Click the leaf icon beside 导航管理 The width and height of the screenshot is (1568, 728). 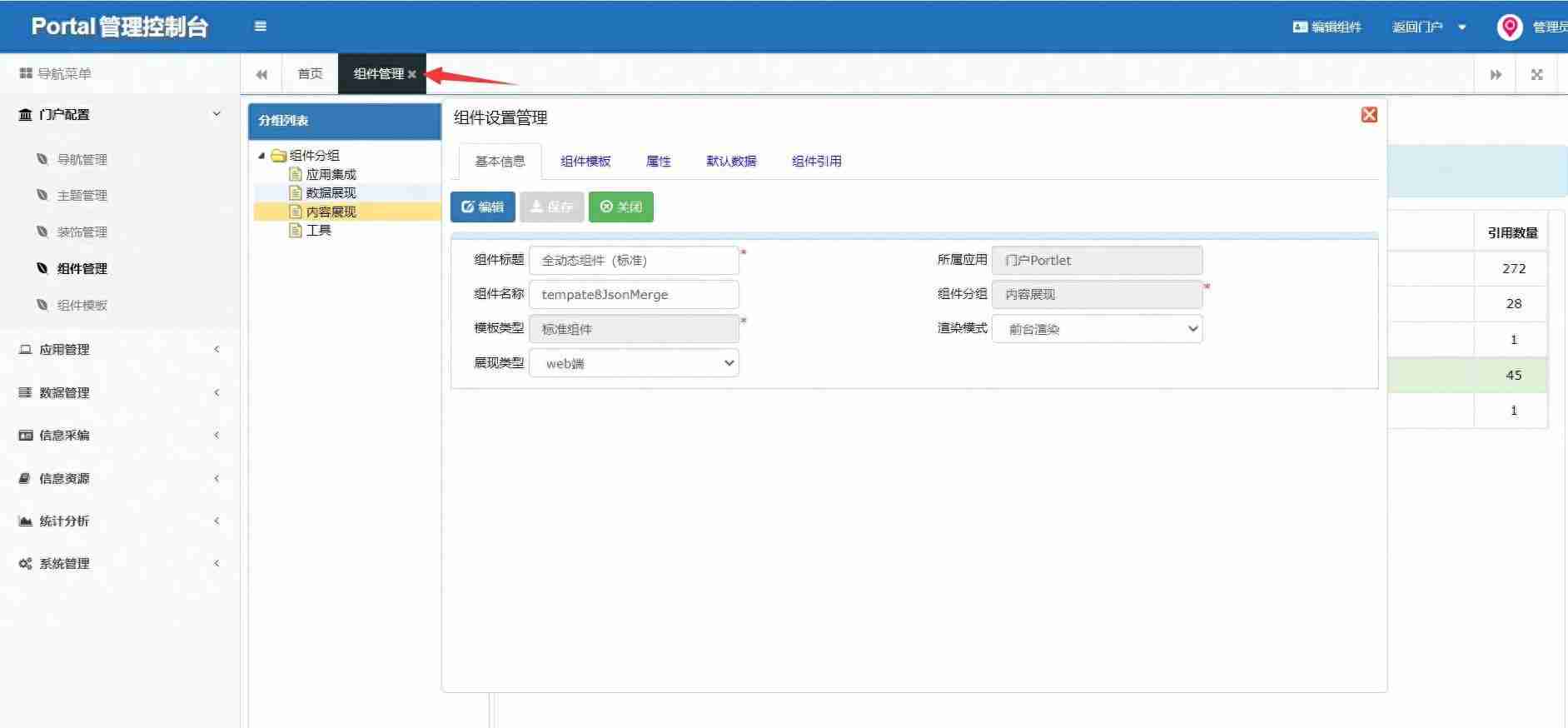click(x=42, y=158)
